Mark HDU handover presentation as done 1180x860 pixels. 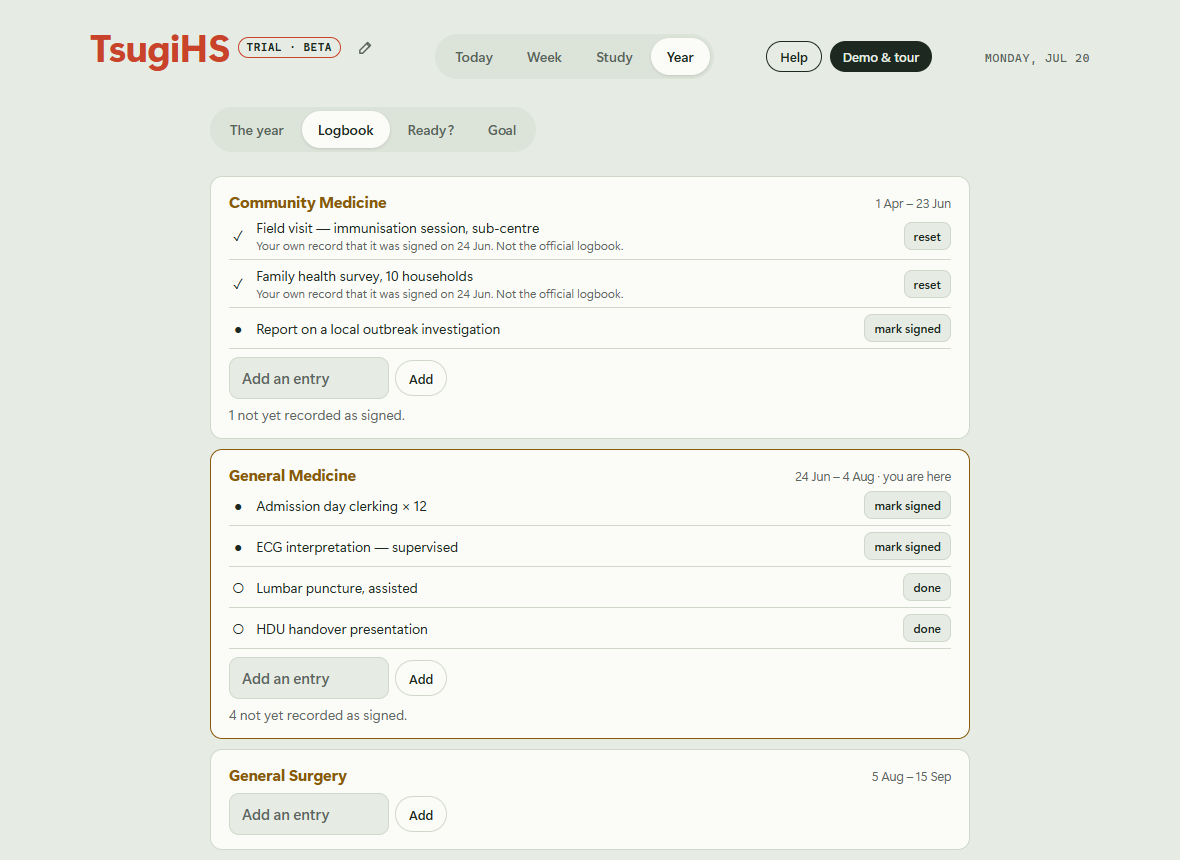point(927,629)
